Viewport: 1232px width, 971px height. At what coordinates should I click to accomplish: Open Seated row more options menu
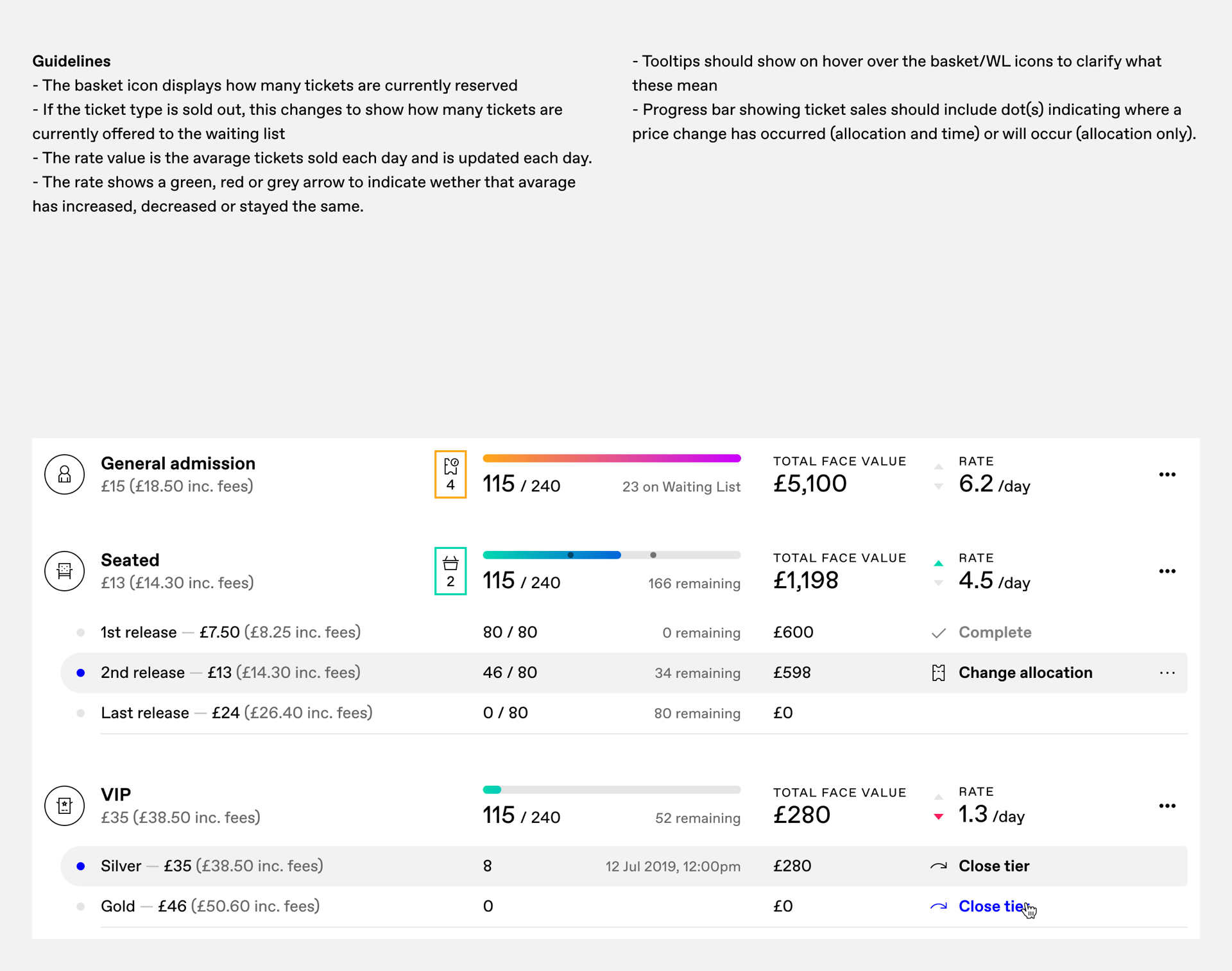pos(1167,571)
